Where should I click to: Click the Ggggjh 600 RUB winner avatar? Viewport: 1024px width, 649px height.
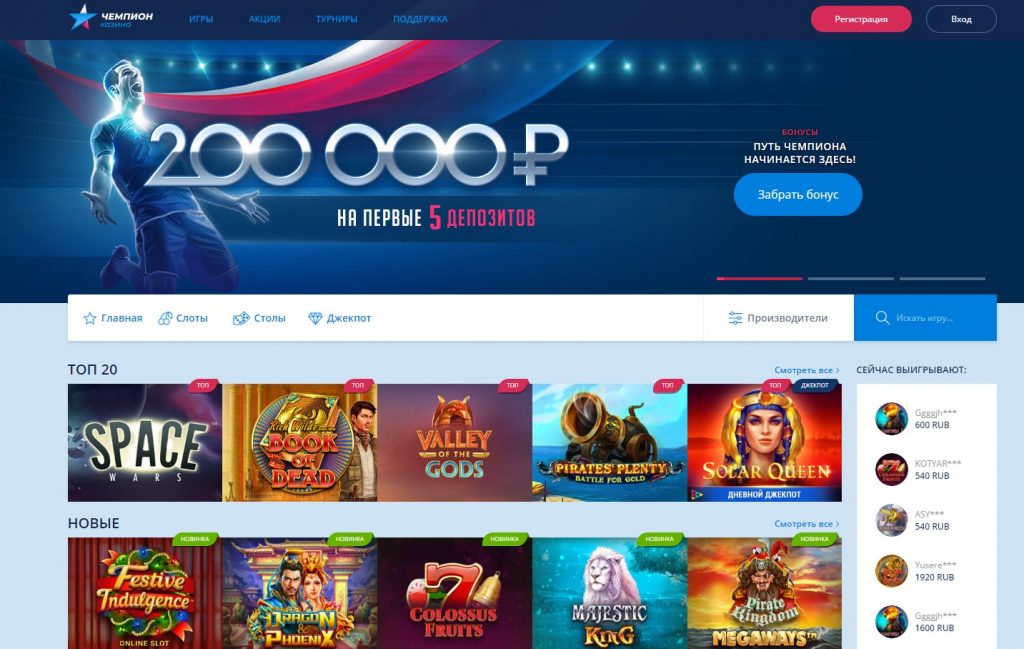[891, 419]
